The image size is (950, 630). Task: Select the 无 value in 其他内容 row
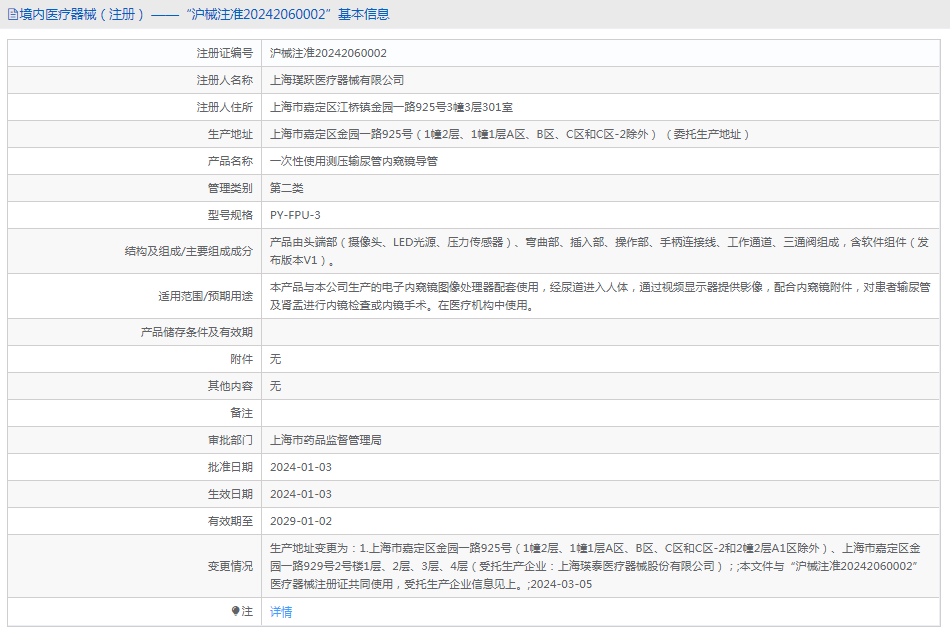tap(276, 386)
